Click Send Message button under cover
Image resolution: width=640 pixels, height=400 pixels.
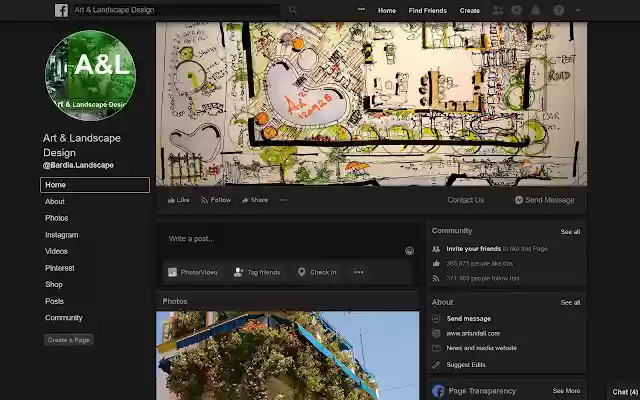click(x=544, y=200)
